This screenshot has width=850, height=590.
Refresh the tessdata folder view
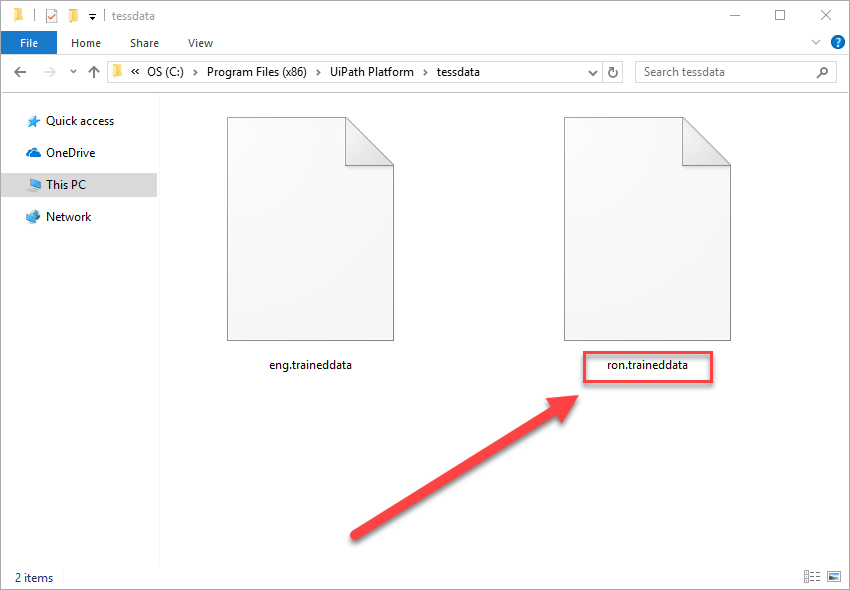(x=613, y=71)
